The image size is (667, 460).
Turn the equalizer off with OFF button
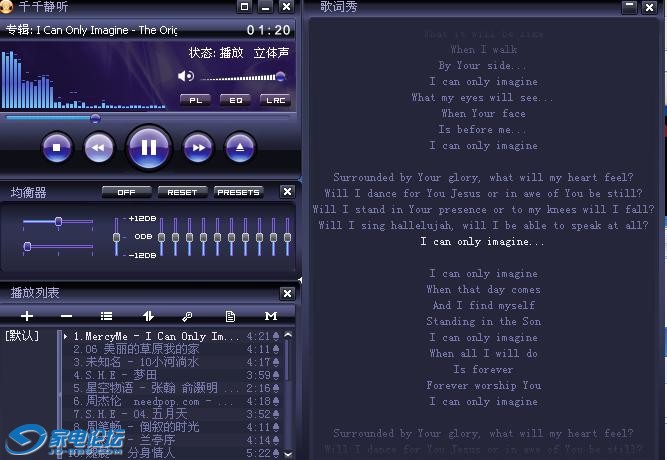(126, 192)
